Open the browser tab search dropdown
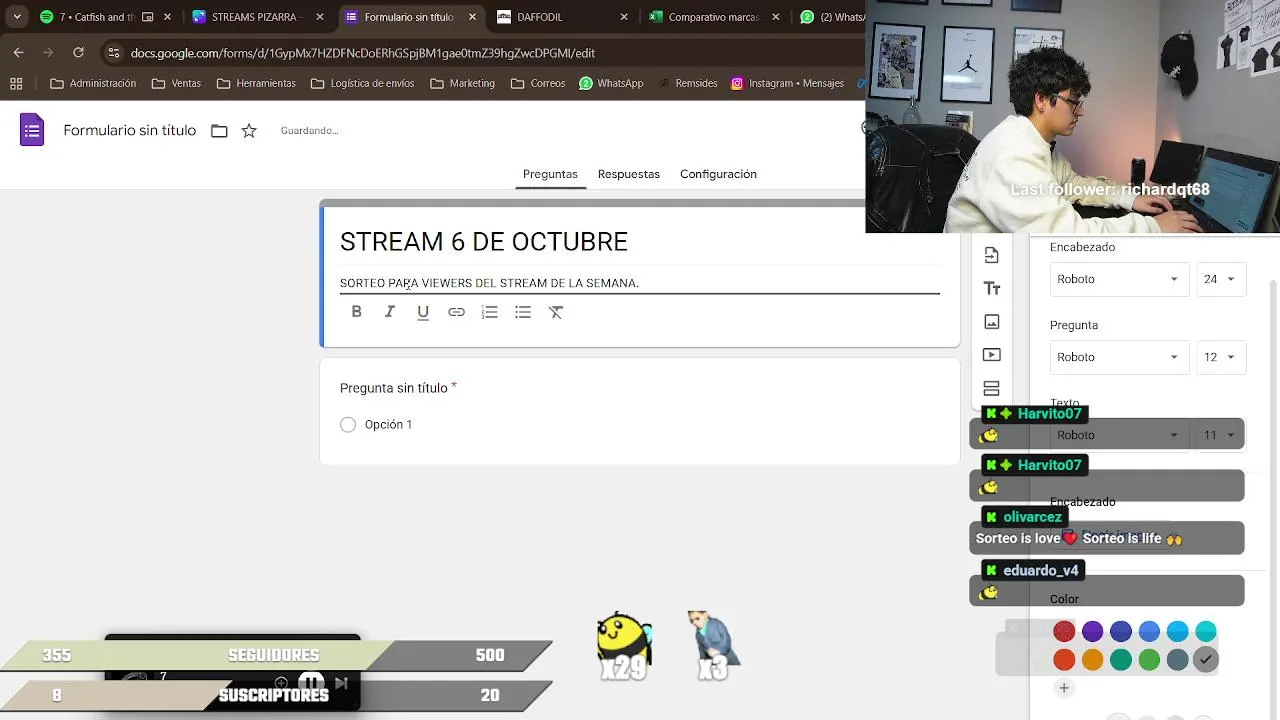Viewport: 1280px width, 720px height. [17, 17]
